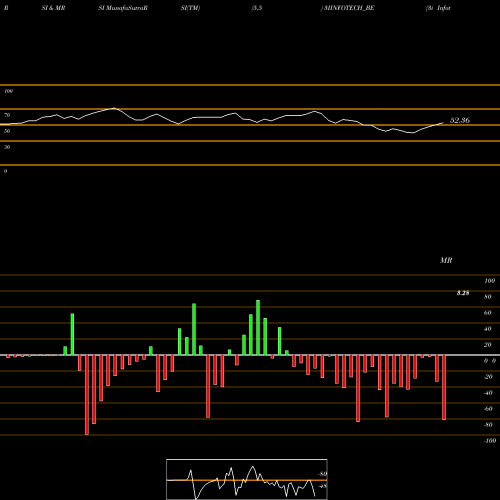Click the 8.28 value near the MR scale
500x500 pixels.
(x=463, y=293)
